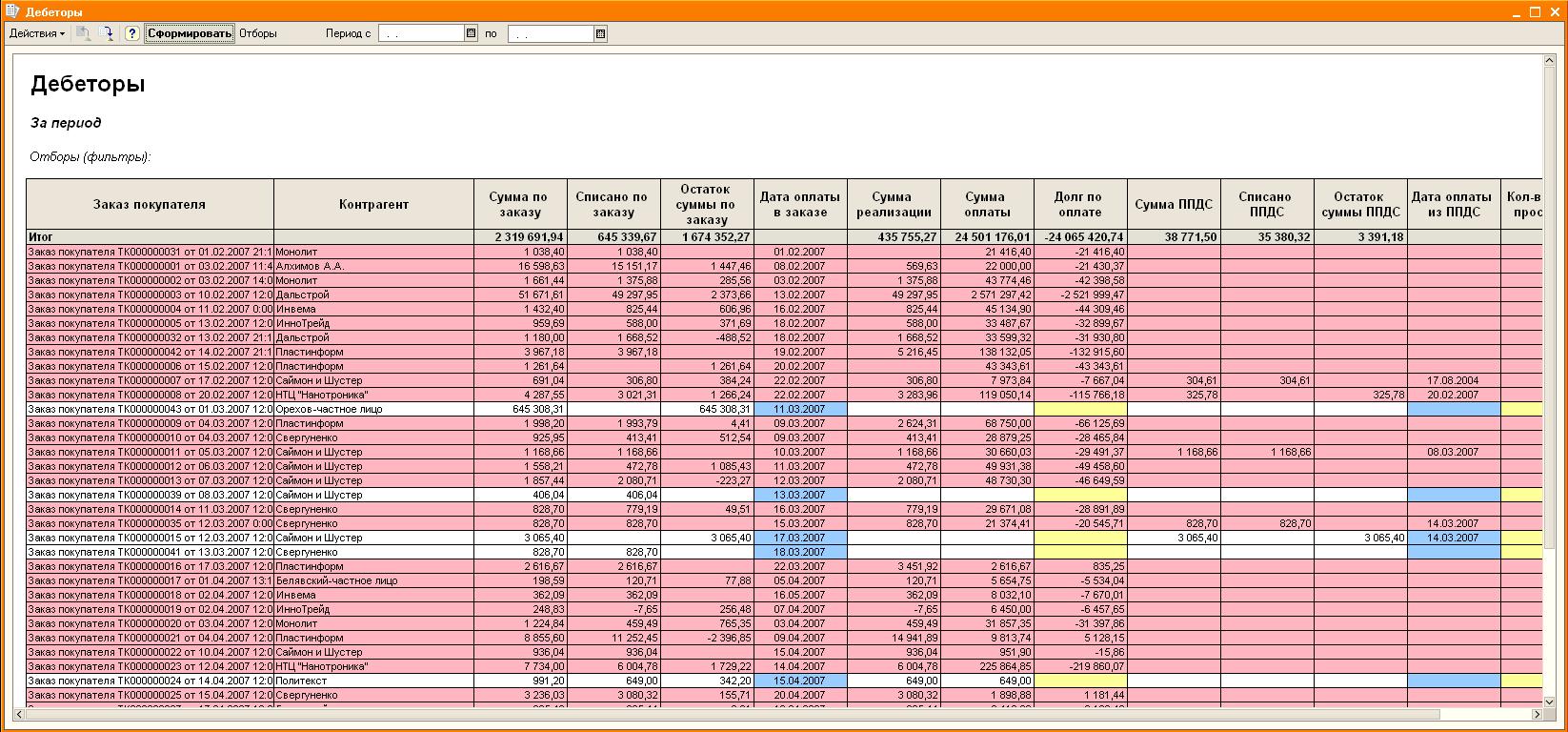Viewport: 1568px width, 732px height.
Task: Click the vertical scrollbar up arrow
Action: [x=1549, y=61]
